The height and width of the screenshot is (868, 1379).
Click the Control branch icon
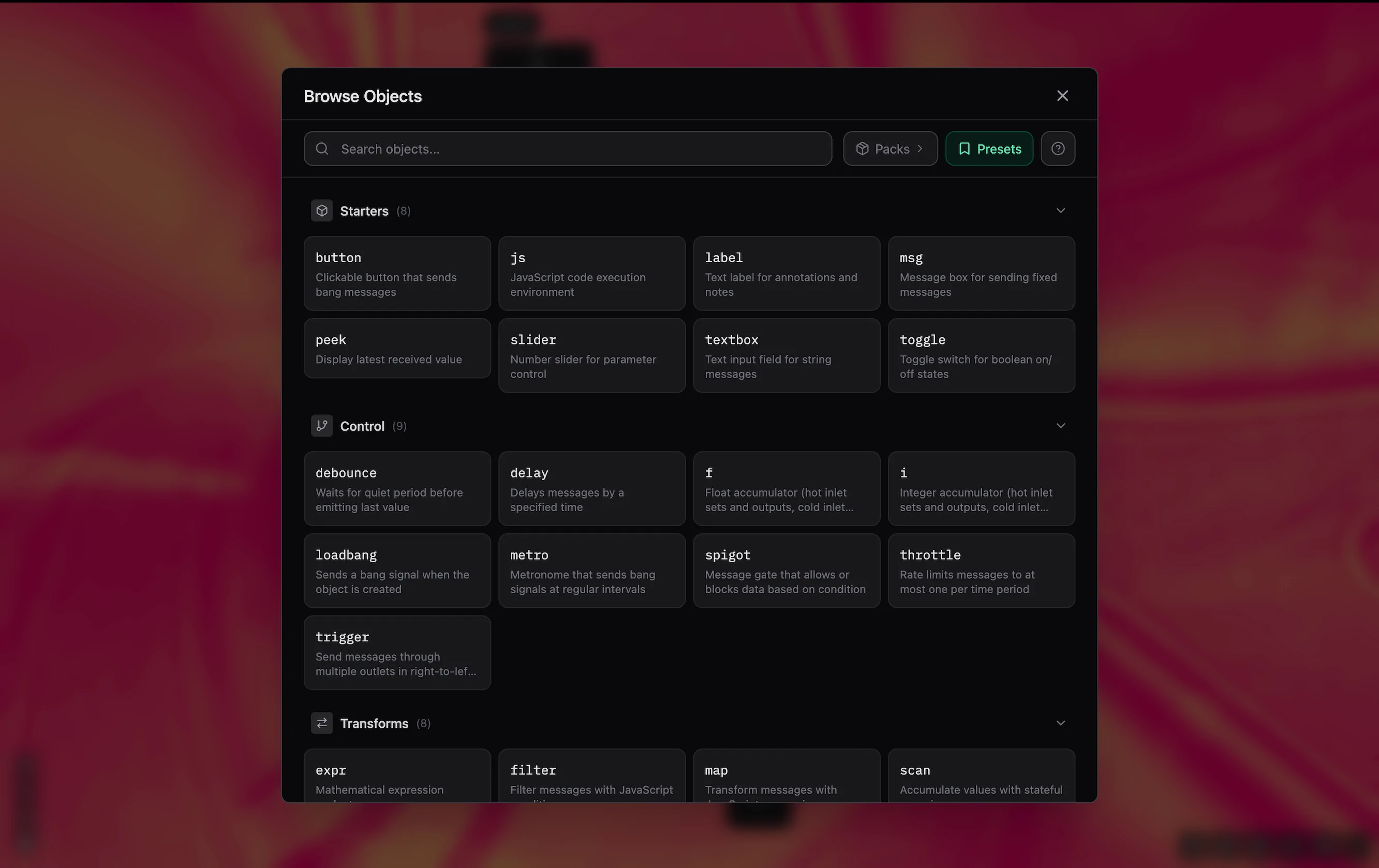[322, 425]
